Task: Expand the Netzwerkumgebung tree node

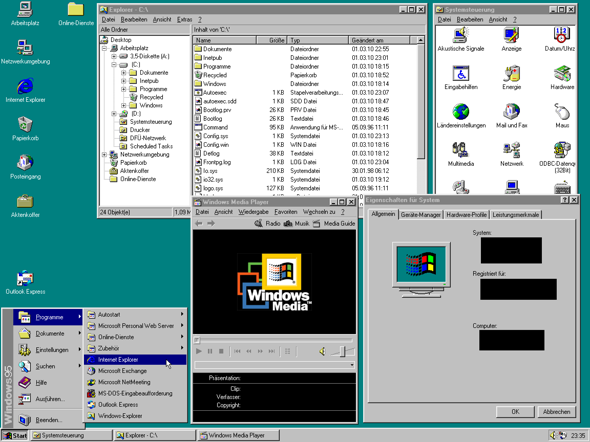Action: [104, 155]
